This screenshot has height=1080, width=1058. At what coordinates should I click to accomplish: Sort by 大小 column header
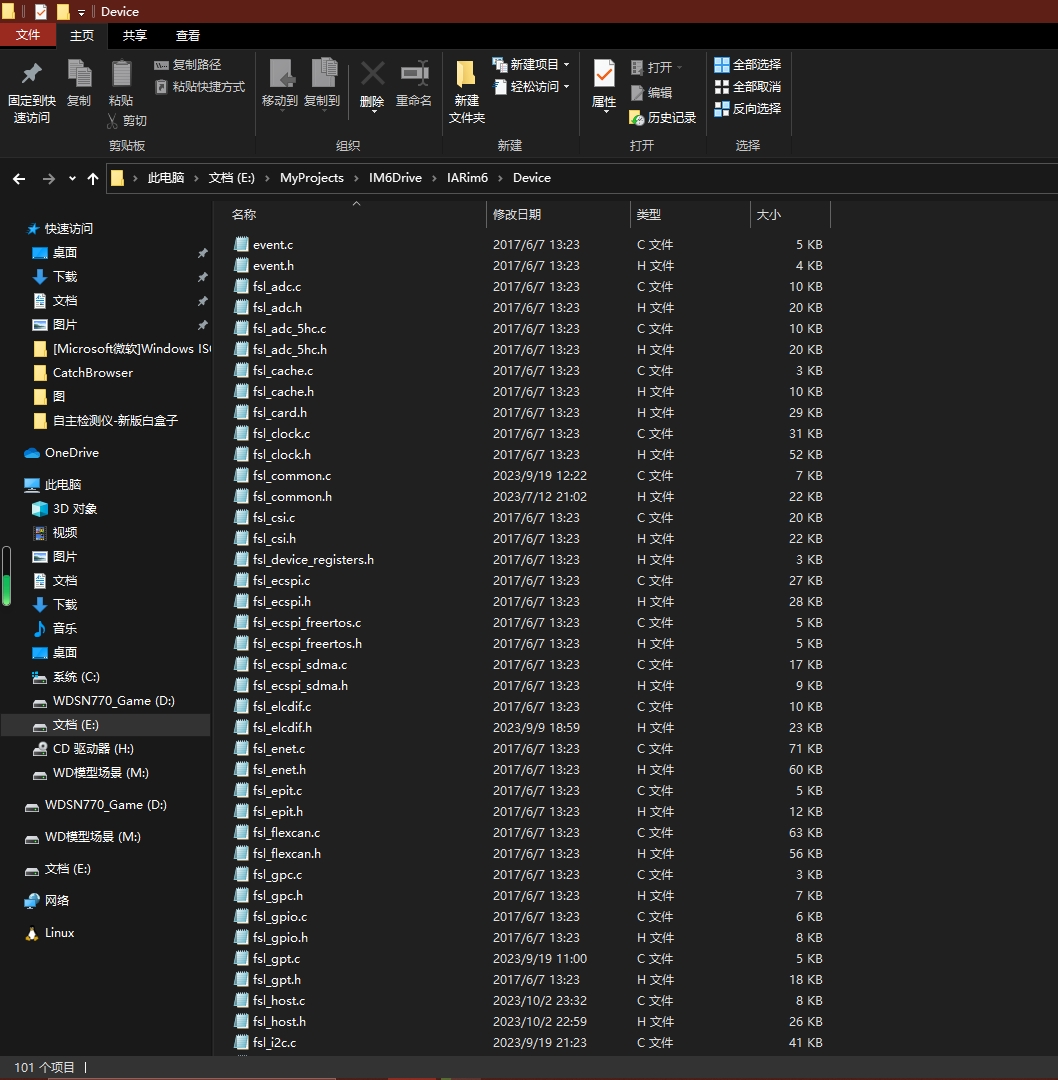tap(791, 214)
